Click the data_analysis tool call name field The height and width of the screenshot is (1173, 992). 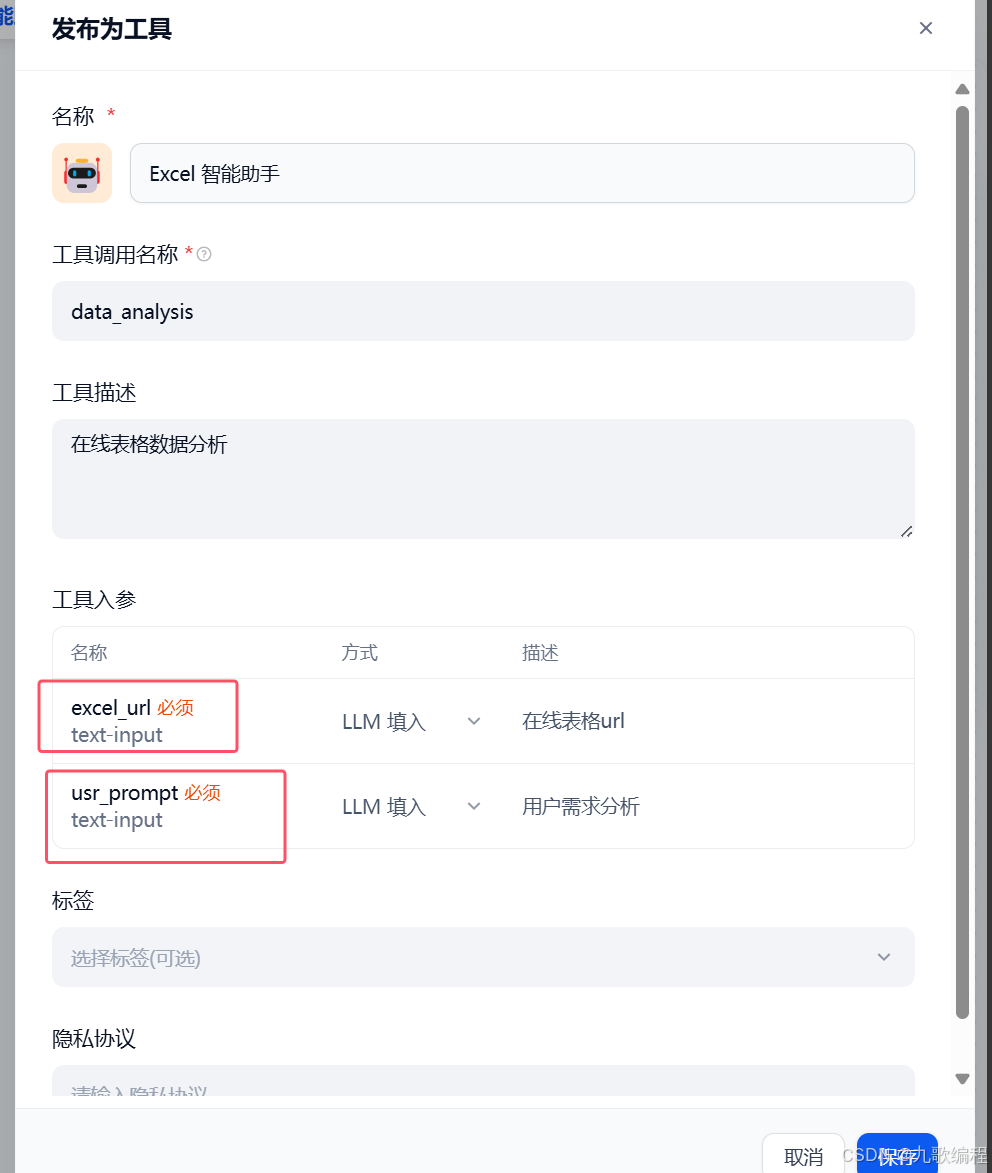[483, 311]
